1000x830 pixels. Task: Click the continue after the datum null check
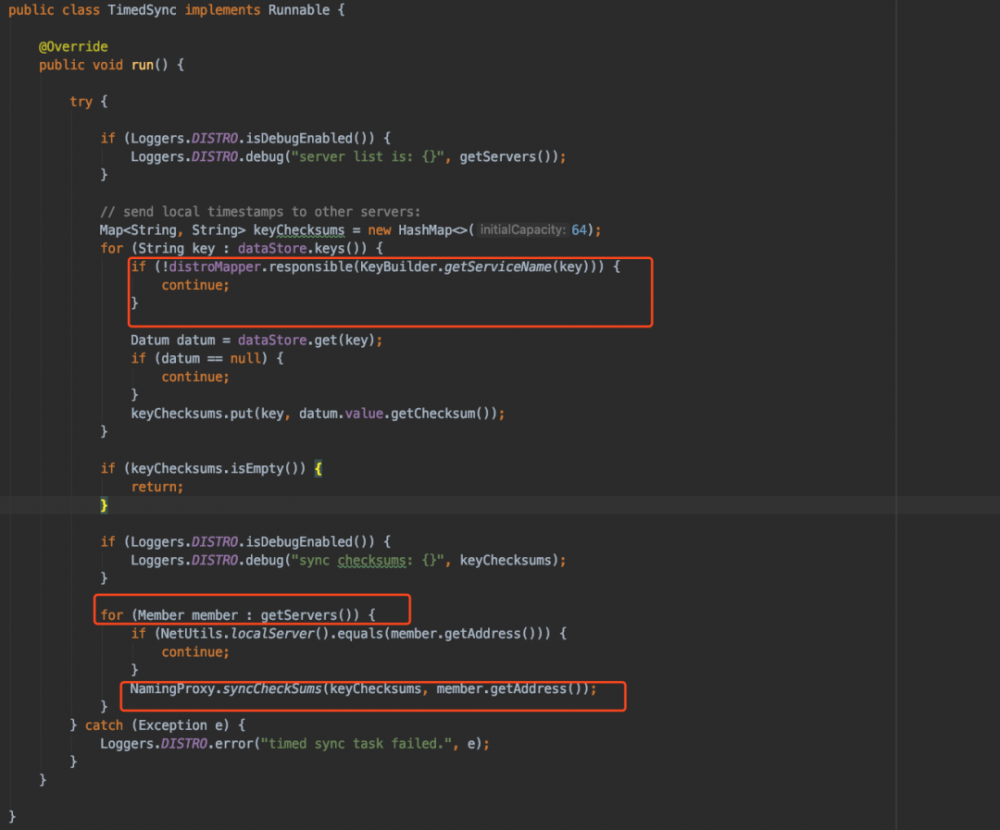(195, 377)
